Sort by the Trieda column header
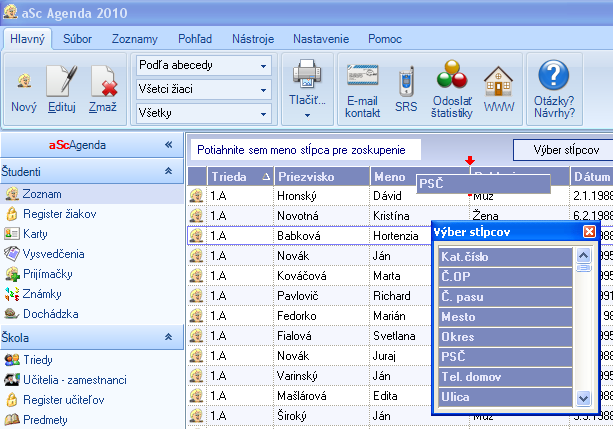 (x=240, y=177)
